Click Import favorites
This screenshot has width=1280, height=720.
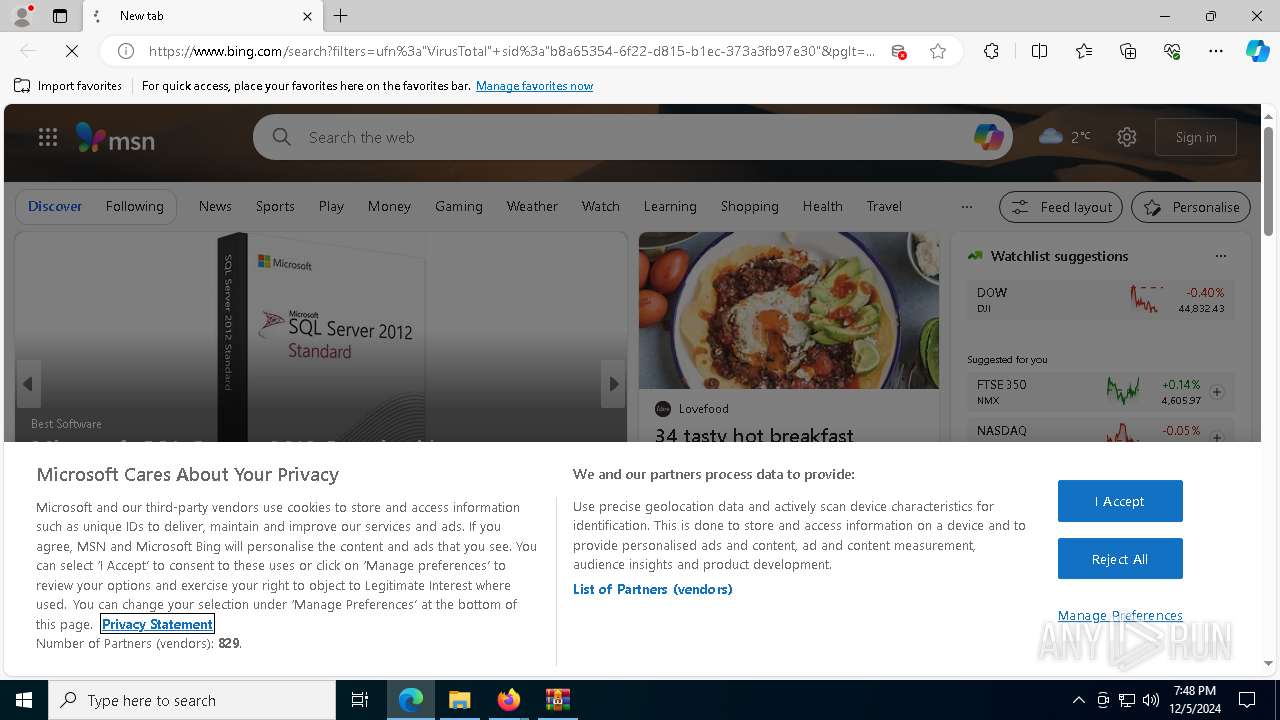point(68,86)
